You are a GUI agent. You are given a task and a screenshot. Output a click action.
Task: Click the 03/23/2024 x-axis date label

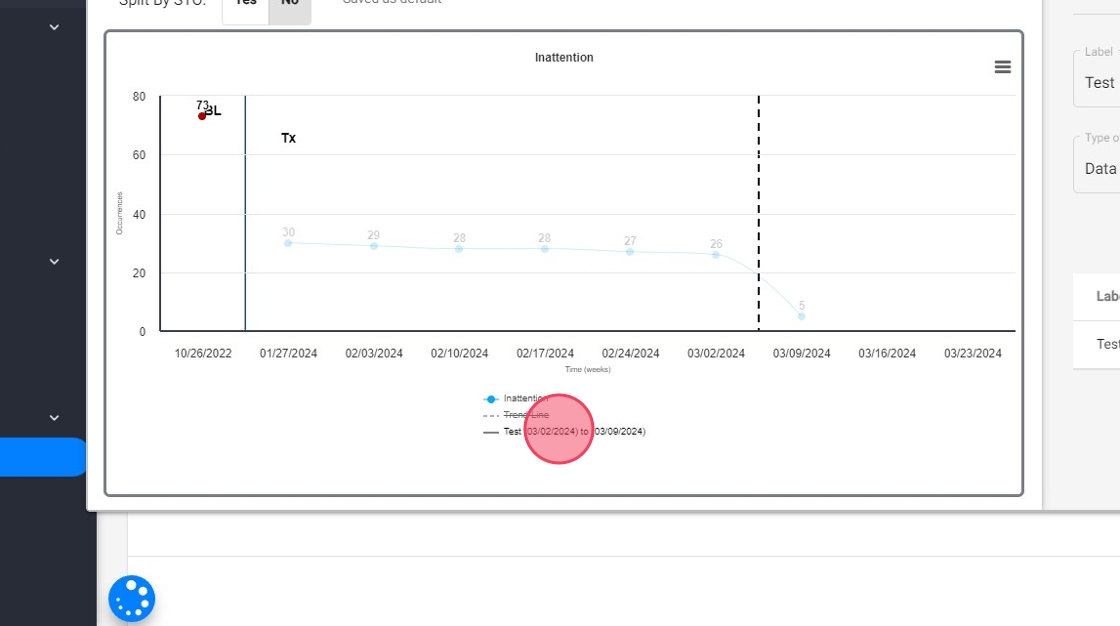tap(972, 353)
